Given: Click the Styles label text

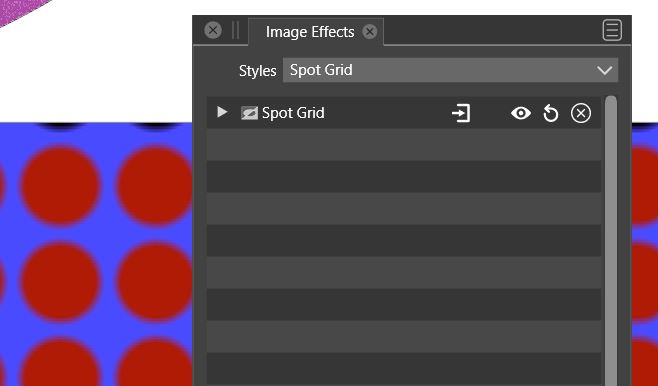Looking at the screenshot, I should pos(257,71).
